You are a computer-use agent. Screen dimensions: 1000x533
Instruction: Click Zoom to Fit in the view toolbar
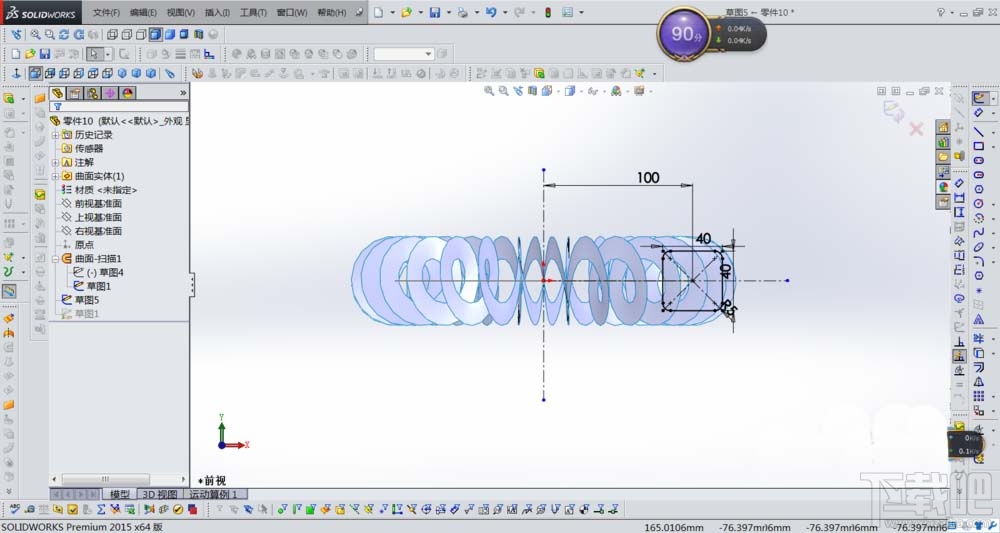pyautogui.click(x=35, y=34)
